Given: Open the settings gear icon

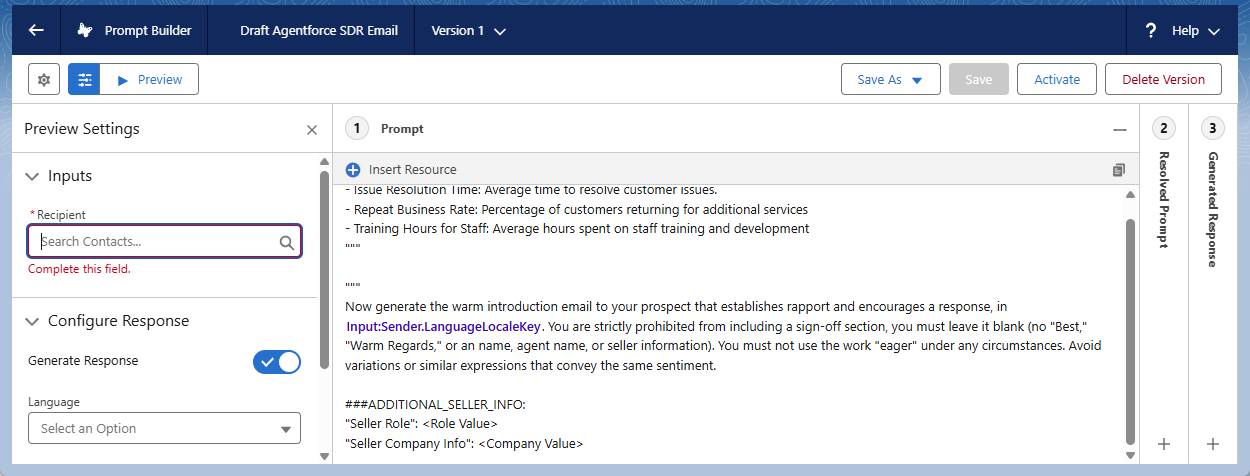Looking at the screenshot, I should [44, 80].
